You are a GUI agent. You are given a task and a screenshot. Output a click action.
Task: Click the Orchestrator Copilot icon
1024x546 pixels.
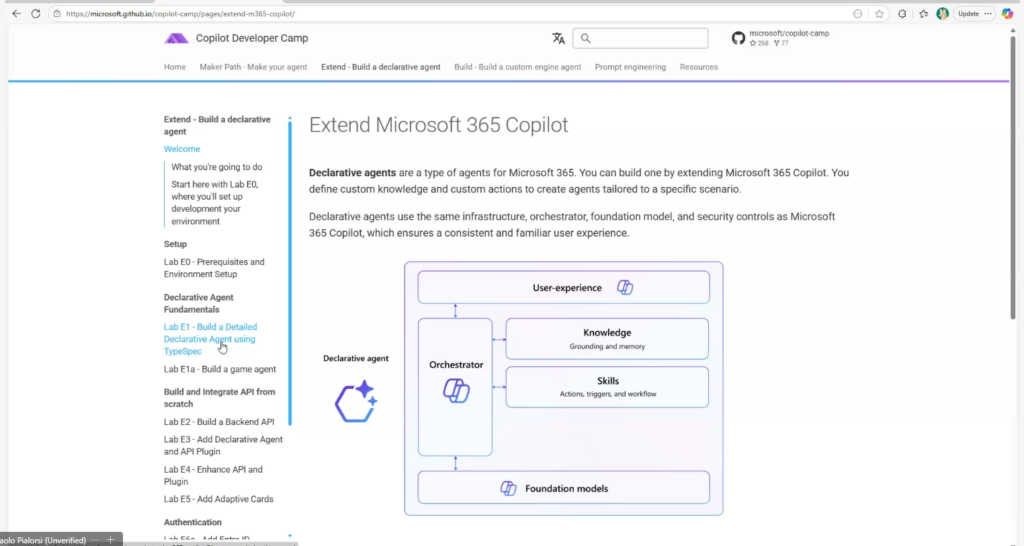456,391
